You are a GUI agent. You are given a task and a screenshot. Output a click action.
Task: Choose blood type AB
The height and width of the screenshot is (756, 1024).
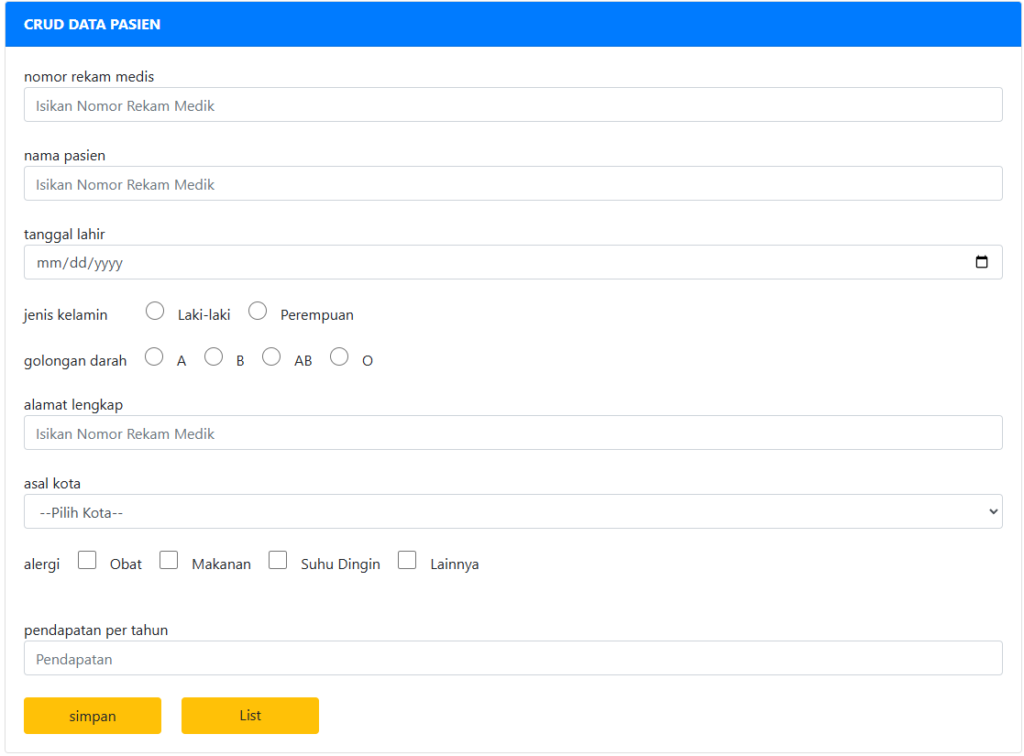pos(271,356)
